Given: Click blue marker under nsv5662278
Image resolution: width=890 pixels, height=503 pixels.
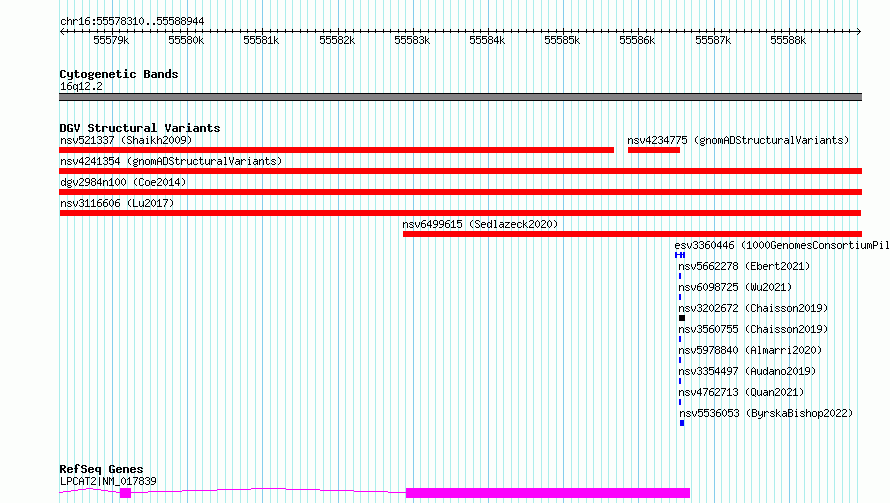Looking at the screenshot, I should (680, 276).
